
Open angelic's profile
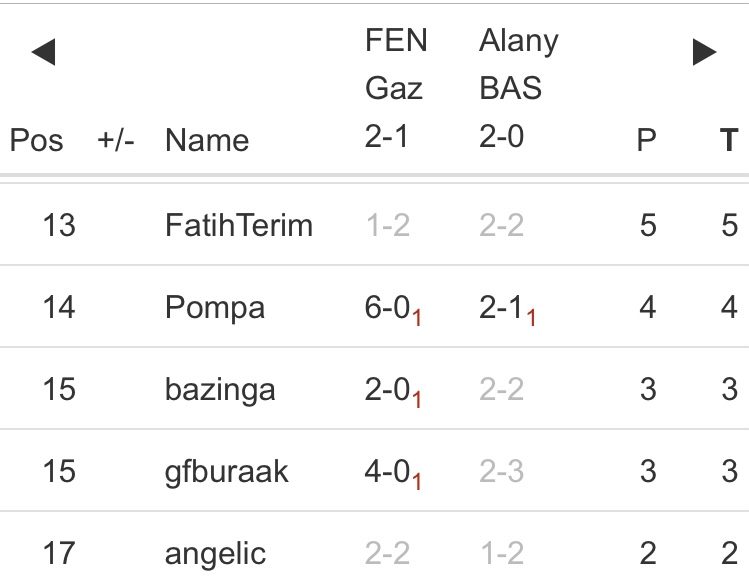tap(216, 552)
